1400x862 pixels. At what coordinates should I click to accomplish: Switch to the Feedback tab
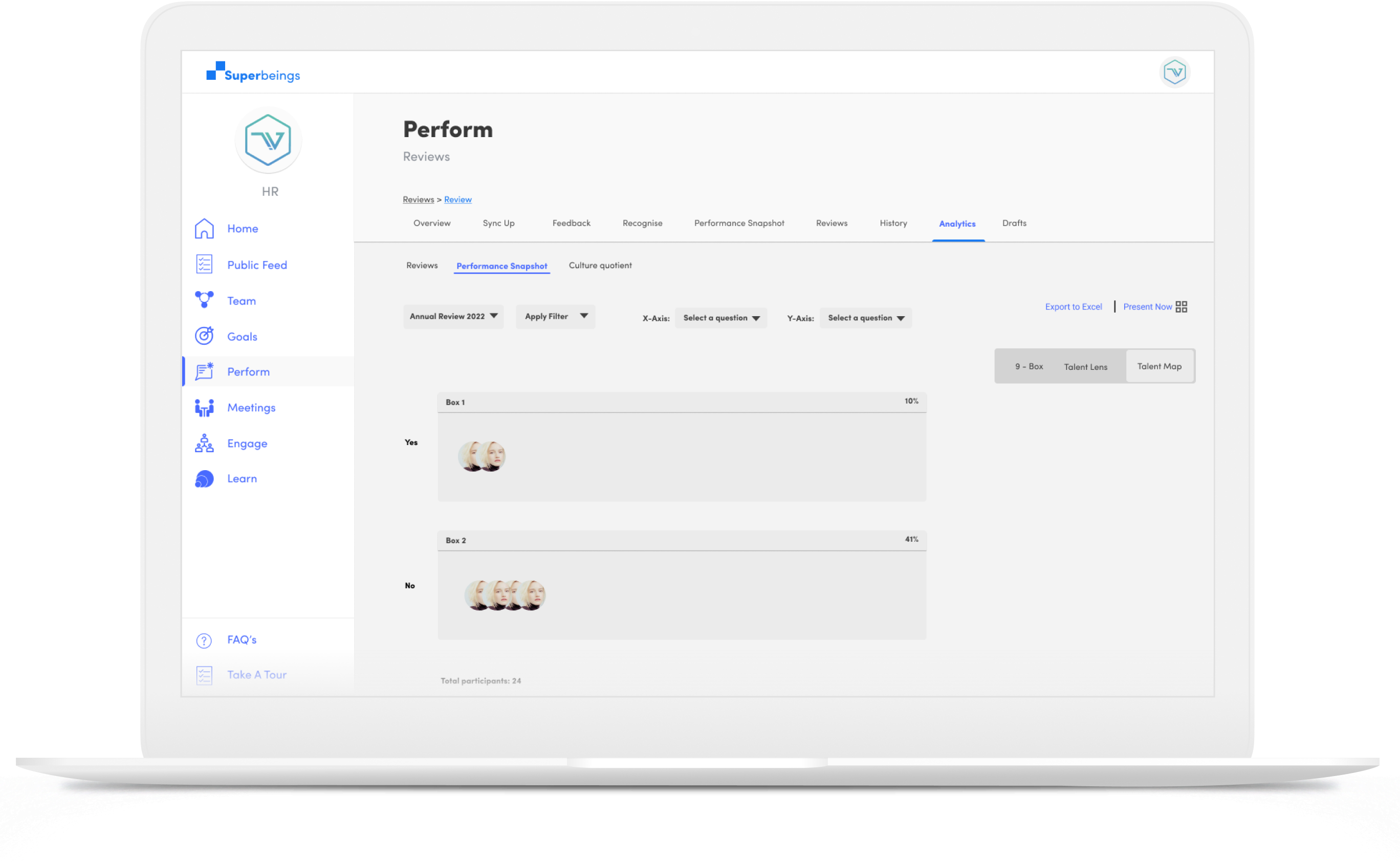(x=571, y=223)
